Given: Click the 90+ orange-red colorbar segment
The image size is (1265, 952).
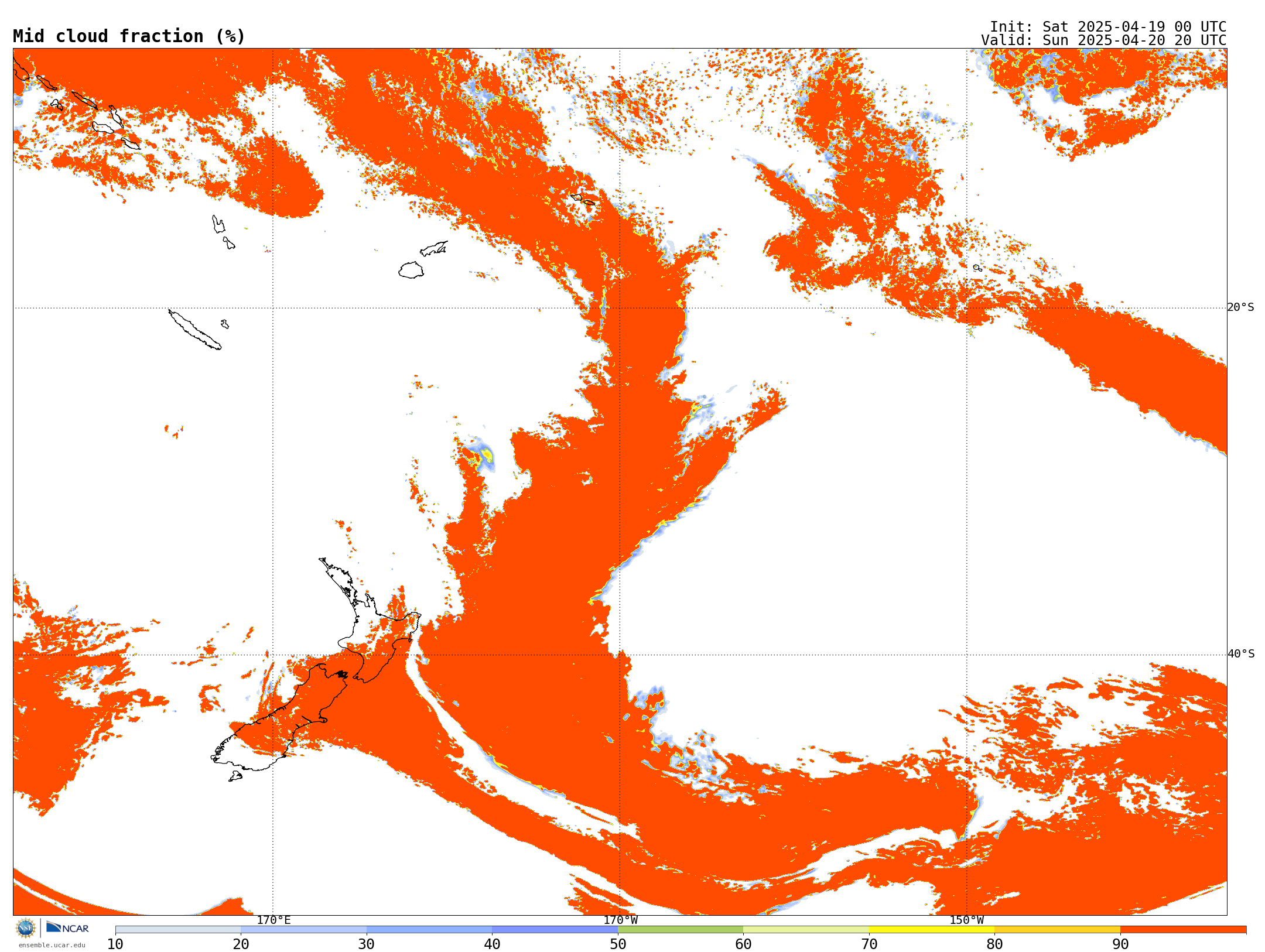Looking at the screenshot, I should [1184, 930].
